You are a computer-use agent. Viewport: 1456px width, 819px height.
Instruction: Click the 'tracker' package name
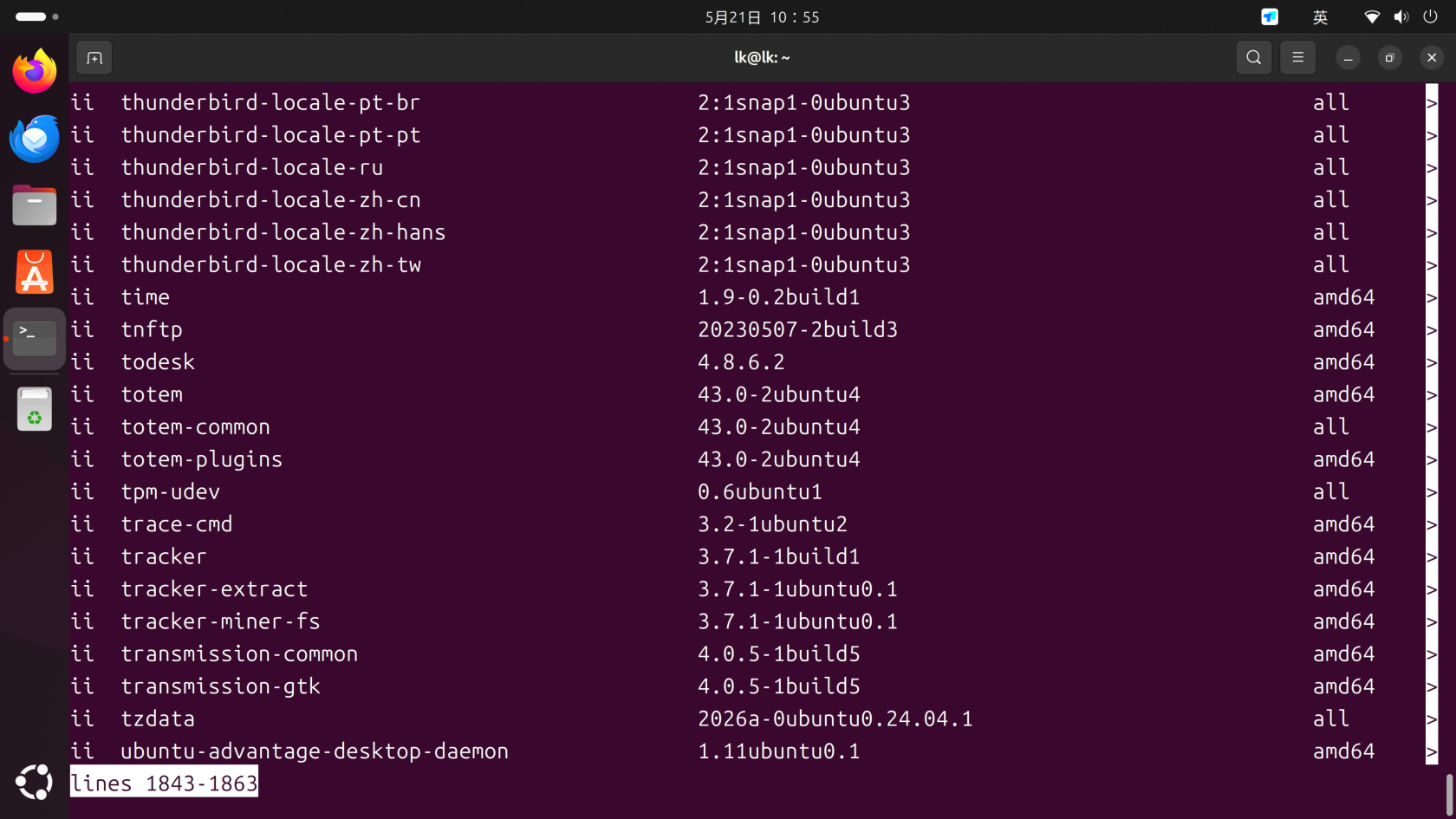pyautogui.click(x=164, y=556)
